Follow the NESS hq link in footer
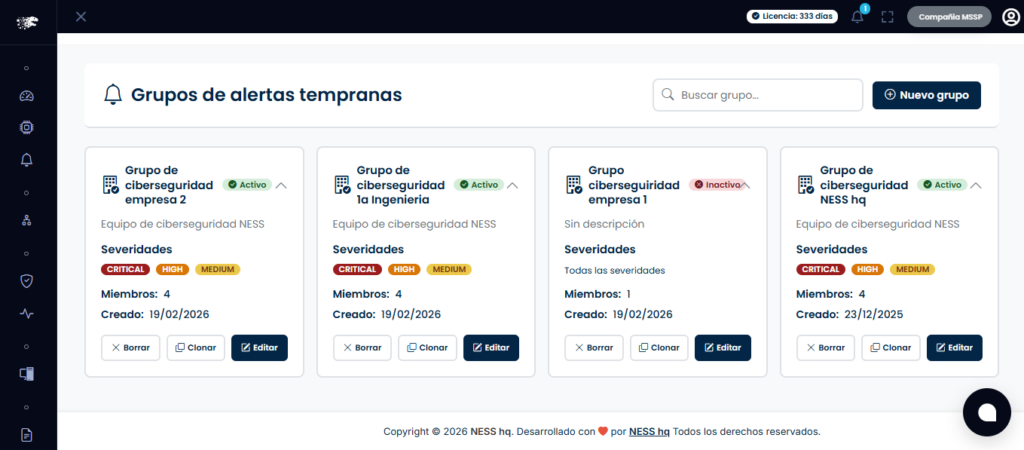The image size is (1024, 450). tap(649, 432)
